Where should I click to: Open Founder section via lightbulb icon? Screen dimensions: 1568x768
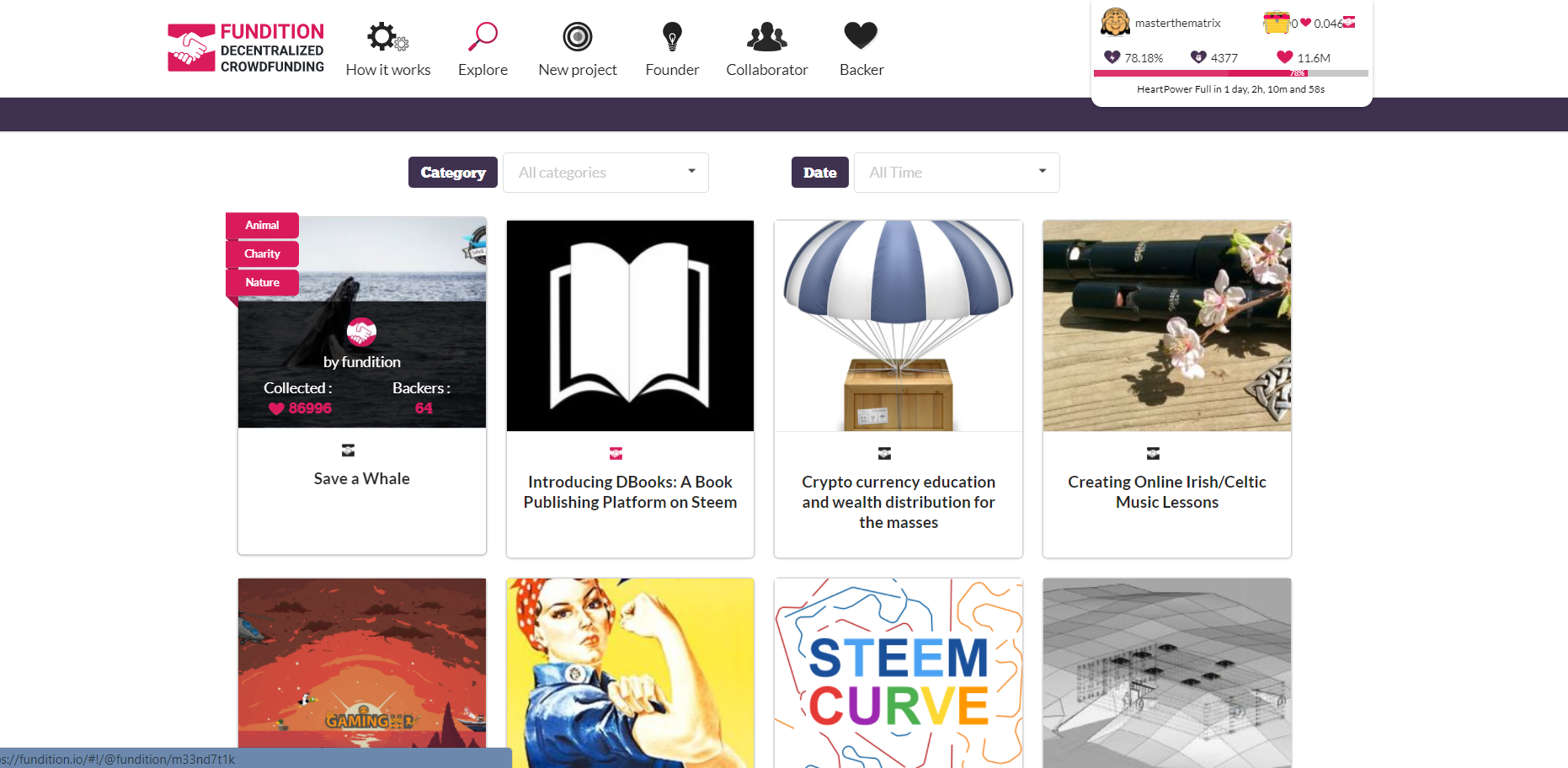(672, 36)
